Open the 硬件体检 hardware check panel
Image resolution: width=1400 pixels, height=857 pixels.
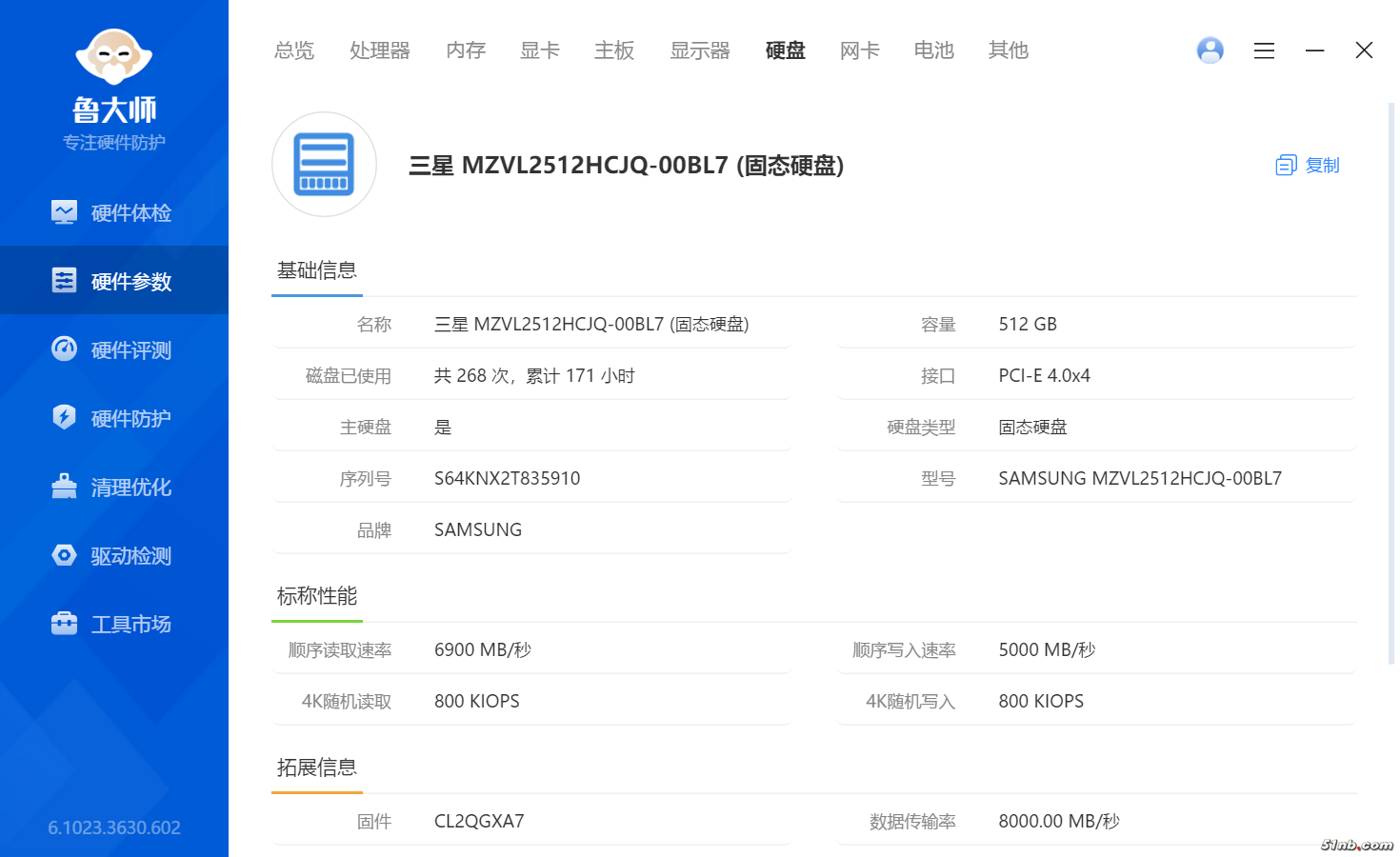(114, 211)
